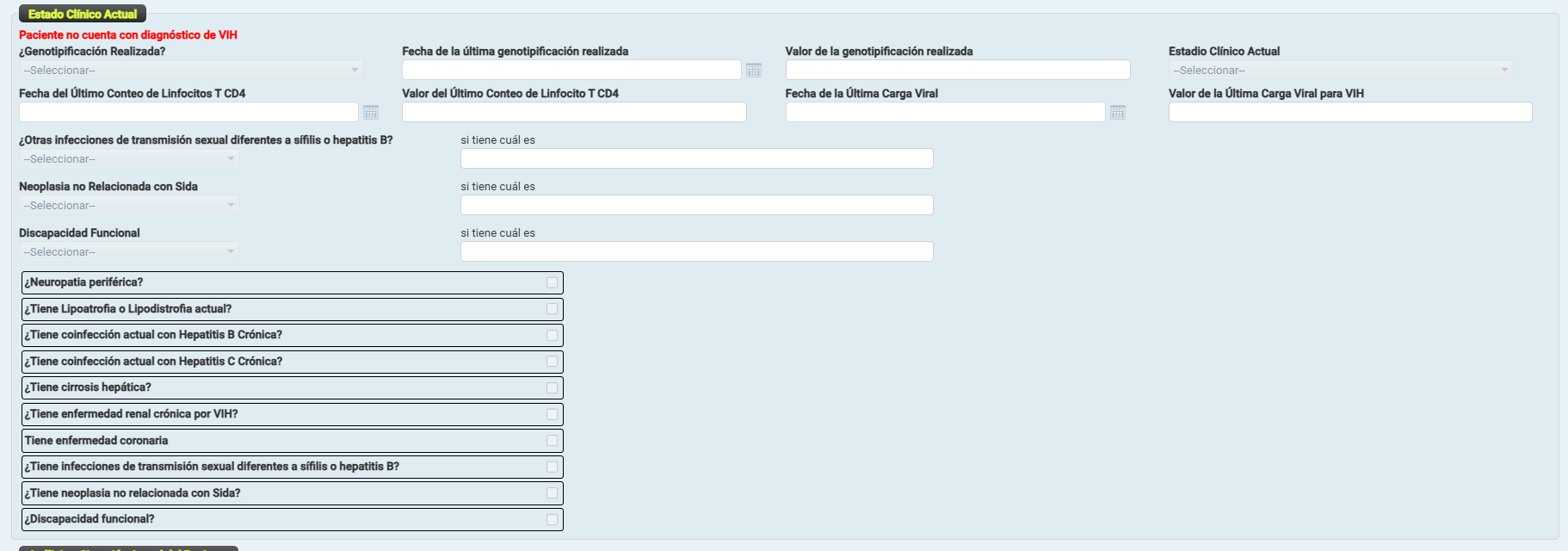Viewport: 1568px width, 551px height.
Task: Expand the Estadio Clínico Actual dropdown
Action: coord(1340,71)
